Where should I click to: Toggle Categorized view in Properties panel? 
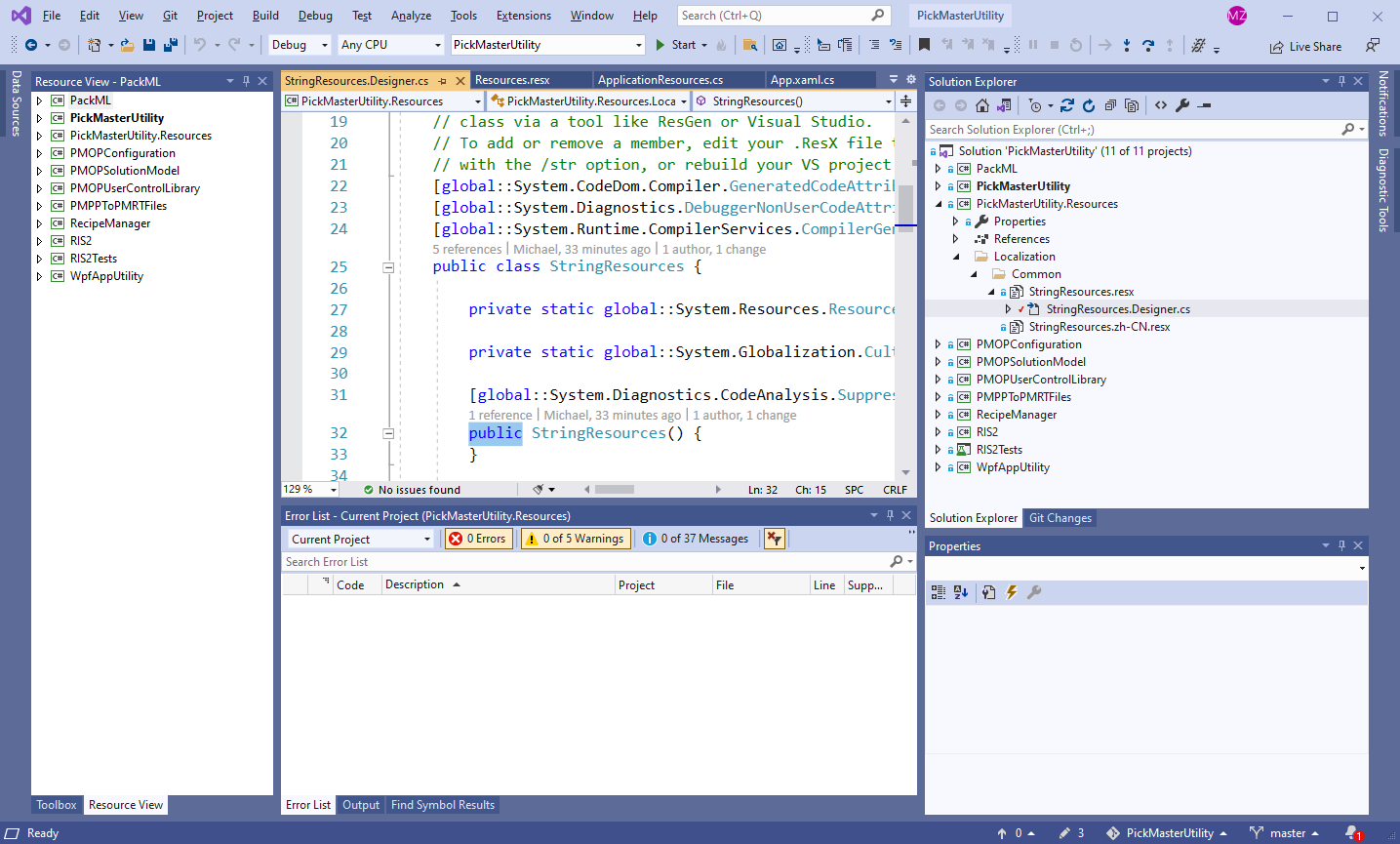coord(939,592)
